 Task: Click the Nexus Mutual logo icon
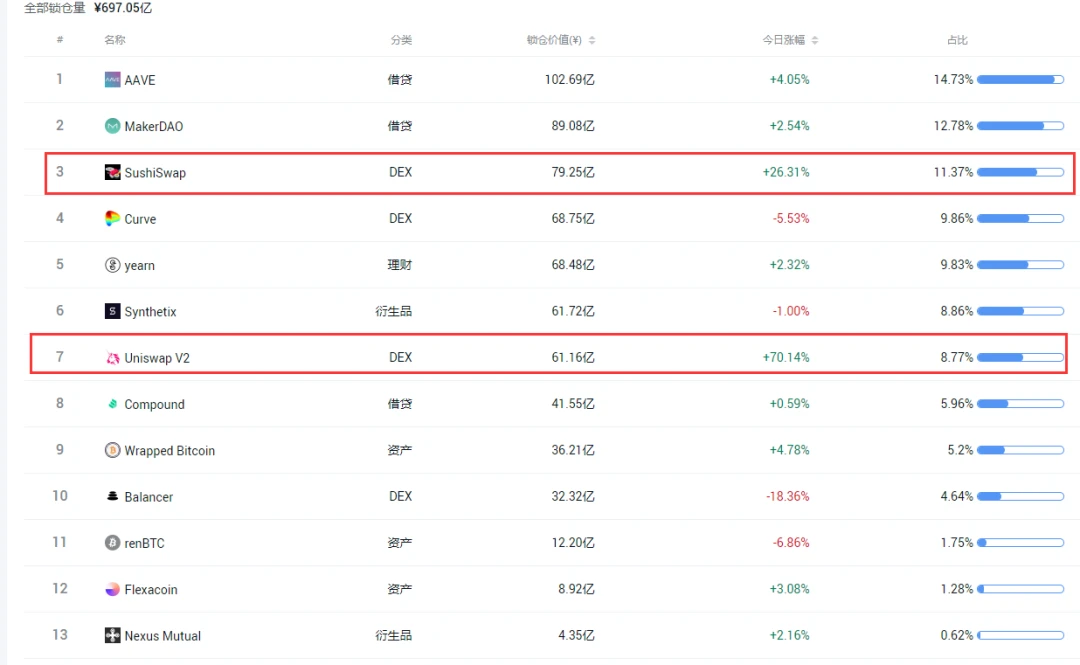pos(112,635)
